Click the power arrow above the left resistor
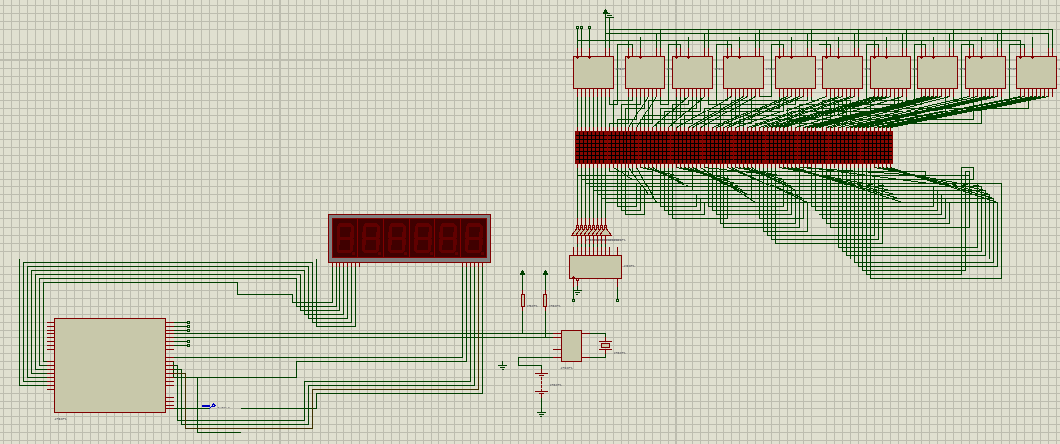 pyautogui.click(x=523, y=273)
